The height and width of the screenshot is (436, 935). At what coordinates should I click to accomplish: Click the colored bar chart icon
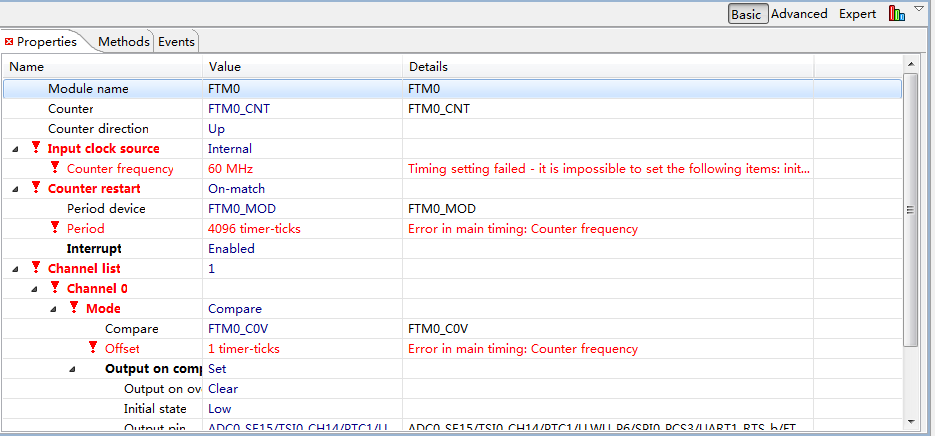(897, 14)
